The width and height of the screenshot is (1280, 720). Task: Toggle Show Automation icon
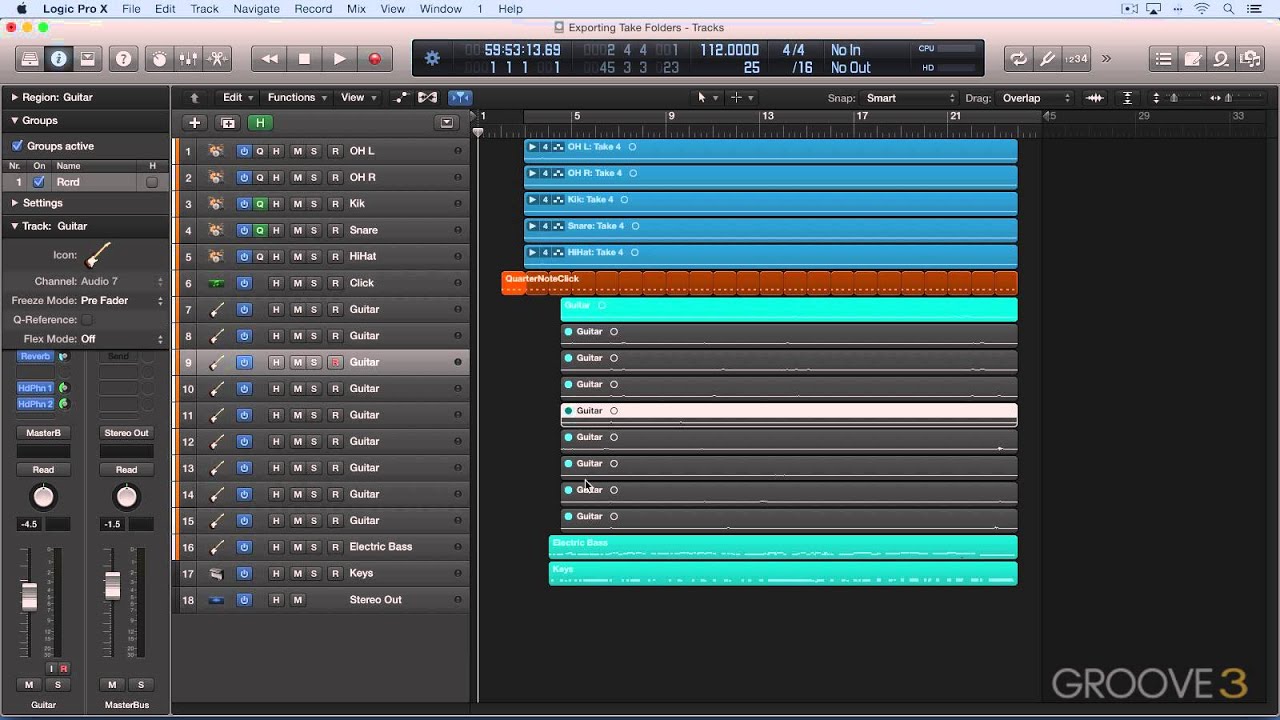pos(401,97)
